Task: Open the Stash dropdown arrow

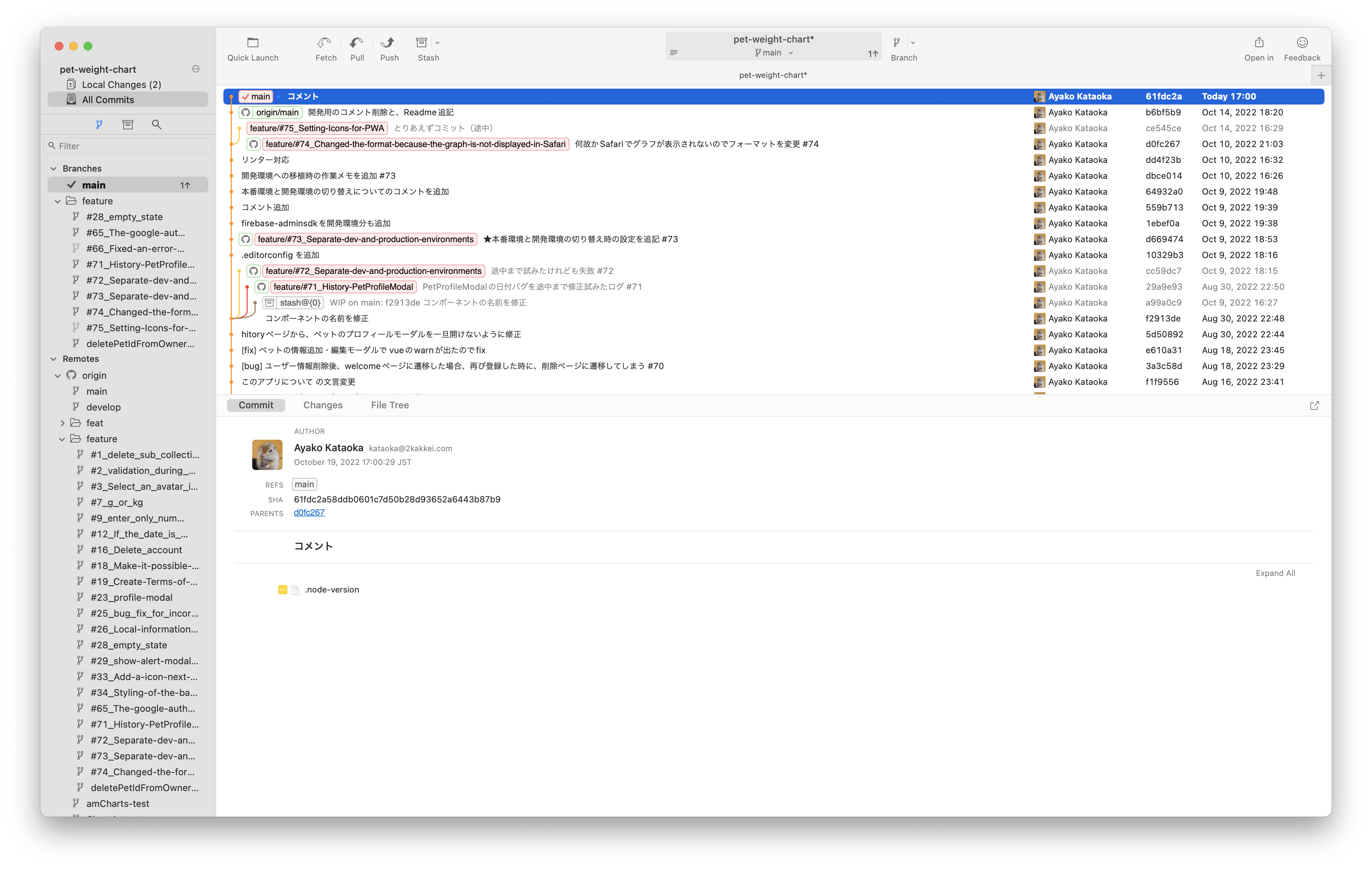Action: coord(438,43)
